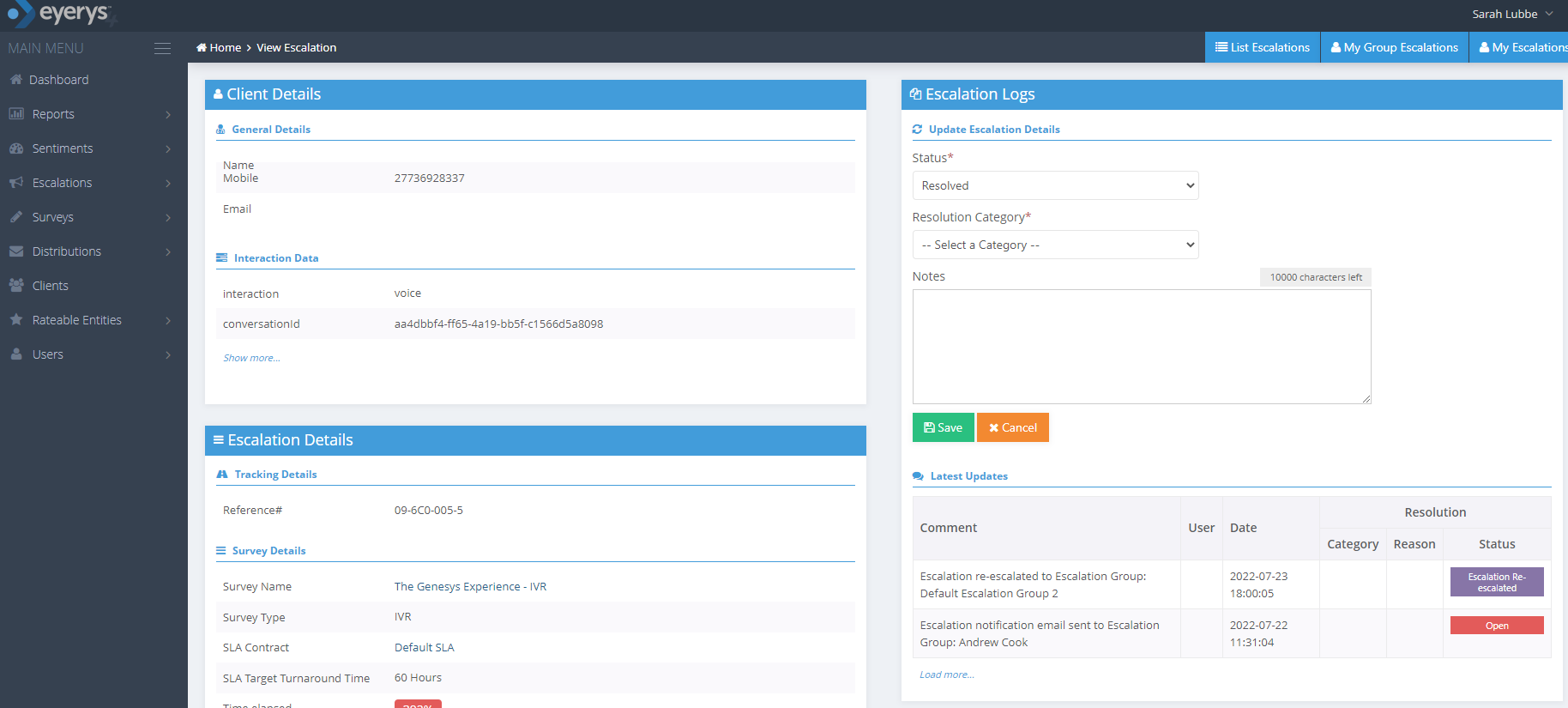The height and width of the screenshot is (708, 1568).
Task: Click into the Notes text area
Action: click(x=1141, y=346)
